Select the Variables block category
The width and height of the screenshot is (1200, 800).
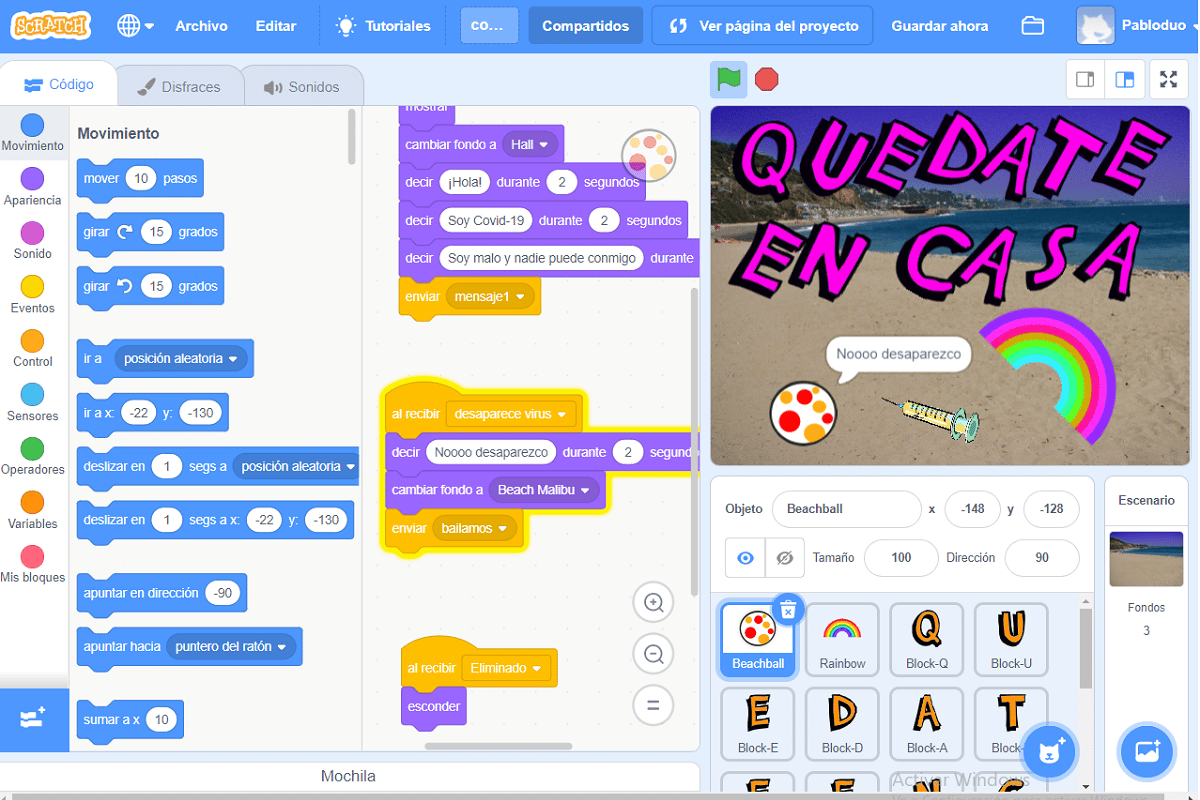click(x=32, y=510)
